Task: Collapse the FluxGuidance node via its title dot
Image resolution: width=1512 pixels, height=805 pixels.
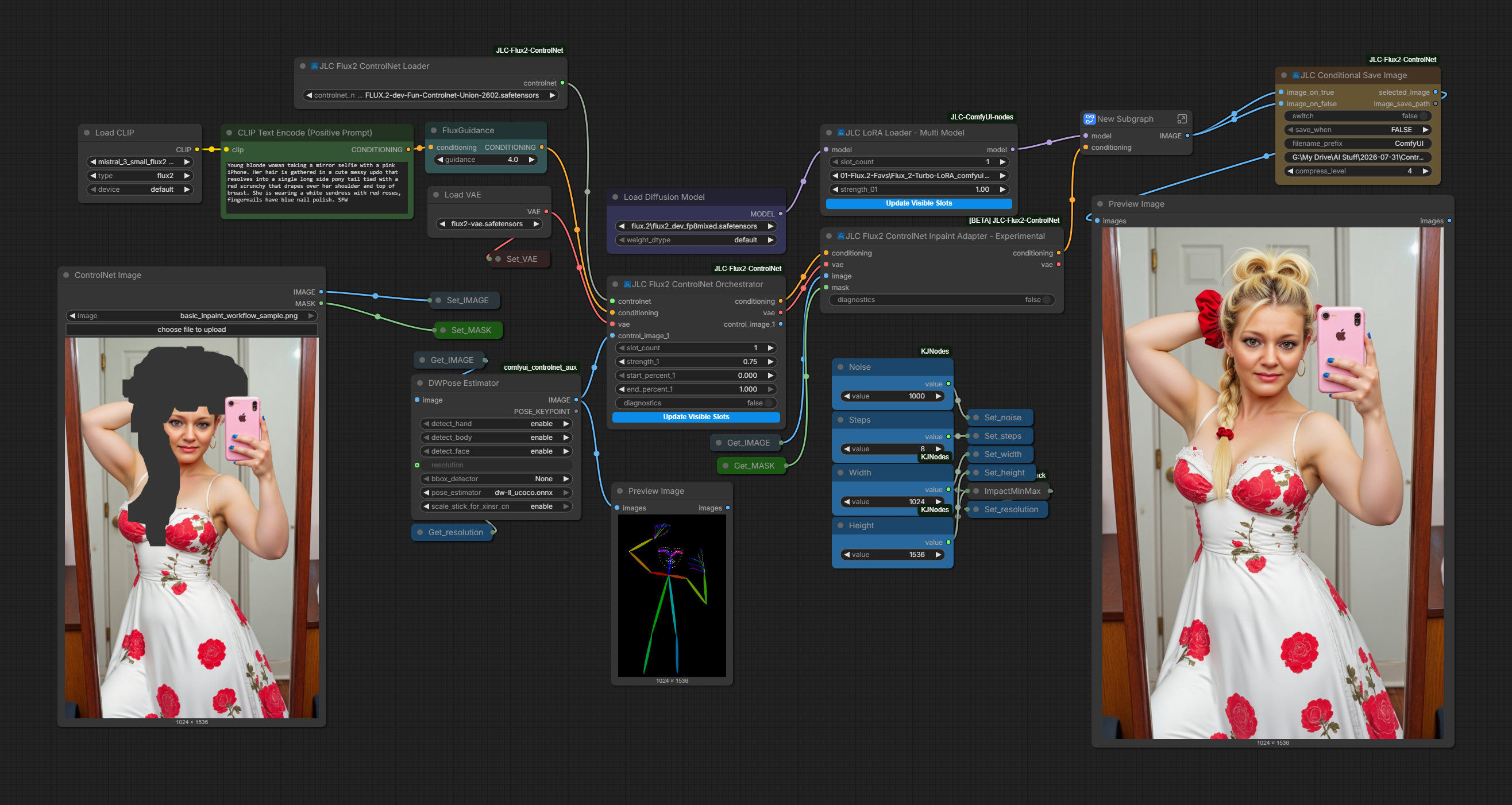Action: 434,130
